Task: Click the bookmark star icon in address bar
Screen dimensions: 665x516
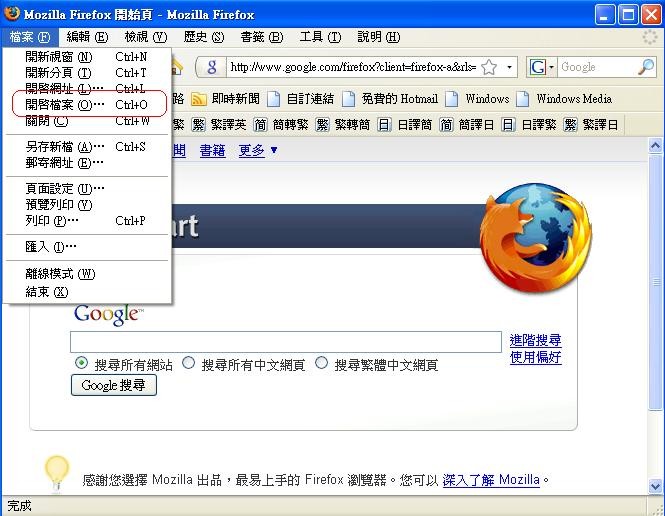Action: coord(489,67)
